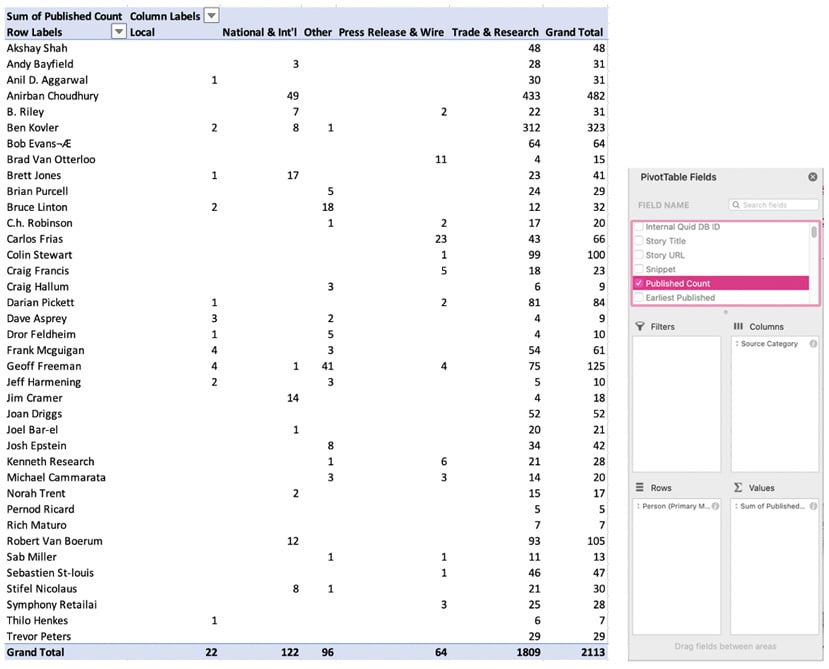Click the info icon on Person field
Screen dimensions: 829x669
pos(715,506)
